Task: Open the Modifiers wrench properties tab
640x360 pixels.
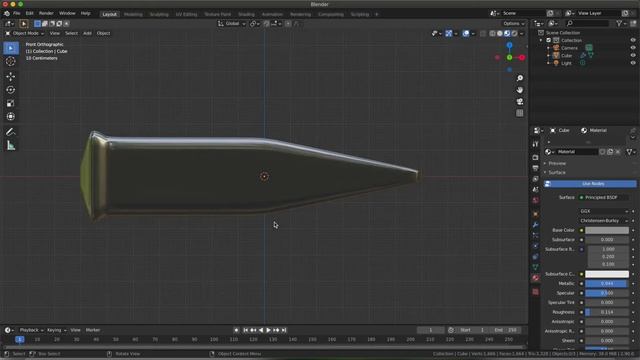Action: [536, 225]
